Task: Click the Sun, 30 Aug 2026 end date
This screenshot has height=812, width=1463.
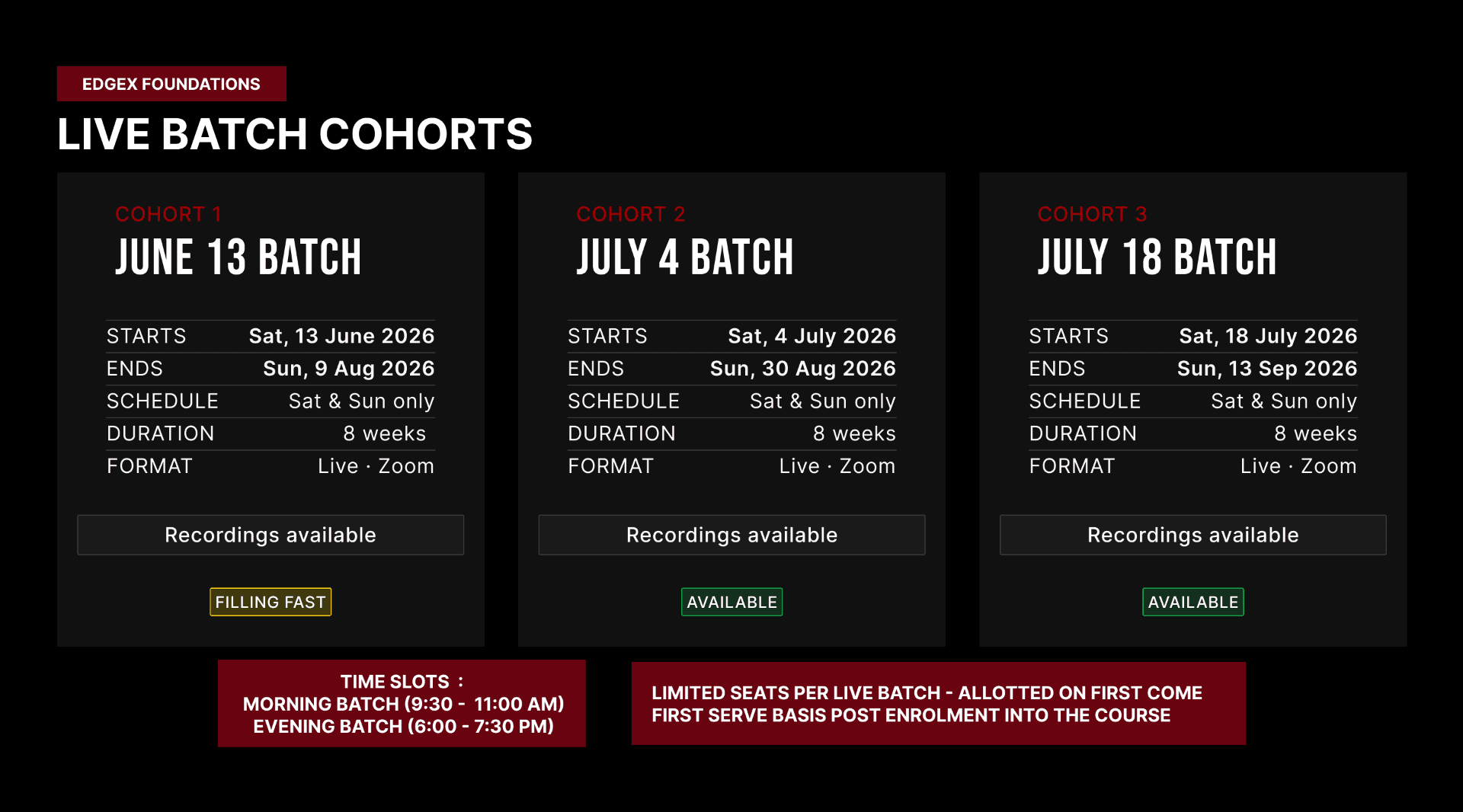Action: 803,369
